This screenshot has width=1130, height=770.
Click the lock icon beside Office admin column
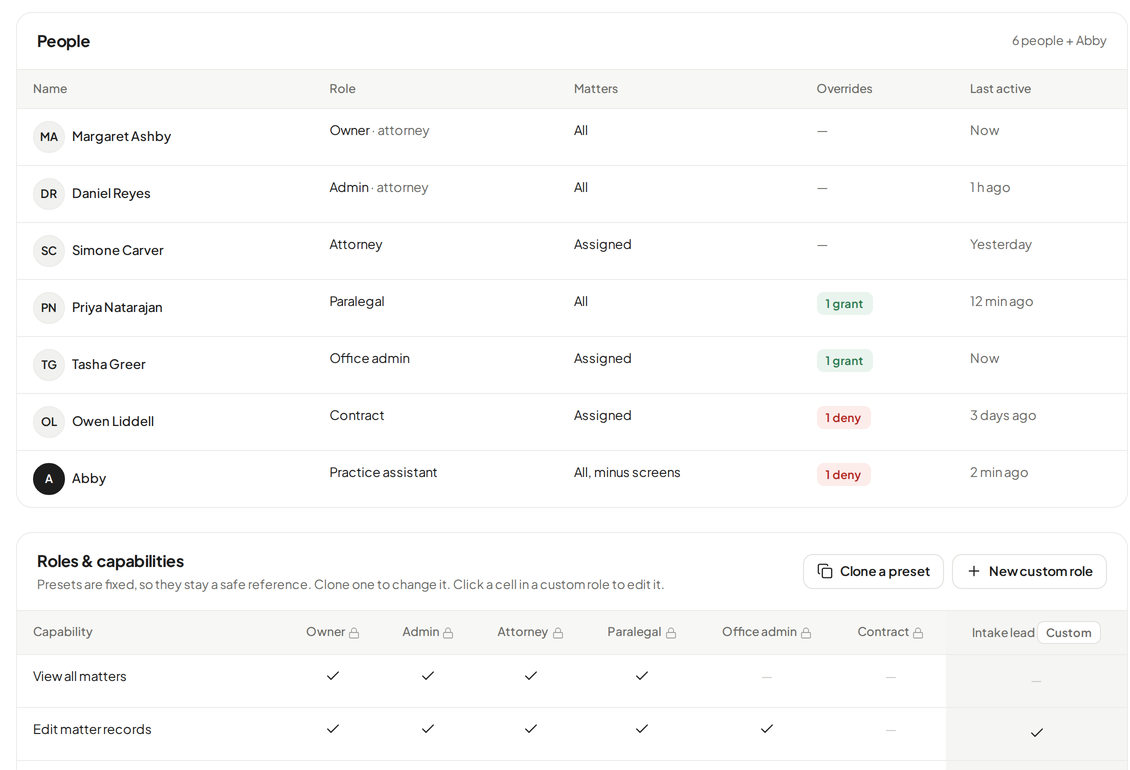[806, 633]
